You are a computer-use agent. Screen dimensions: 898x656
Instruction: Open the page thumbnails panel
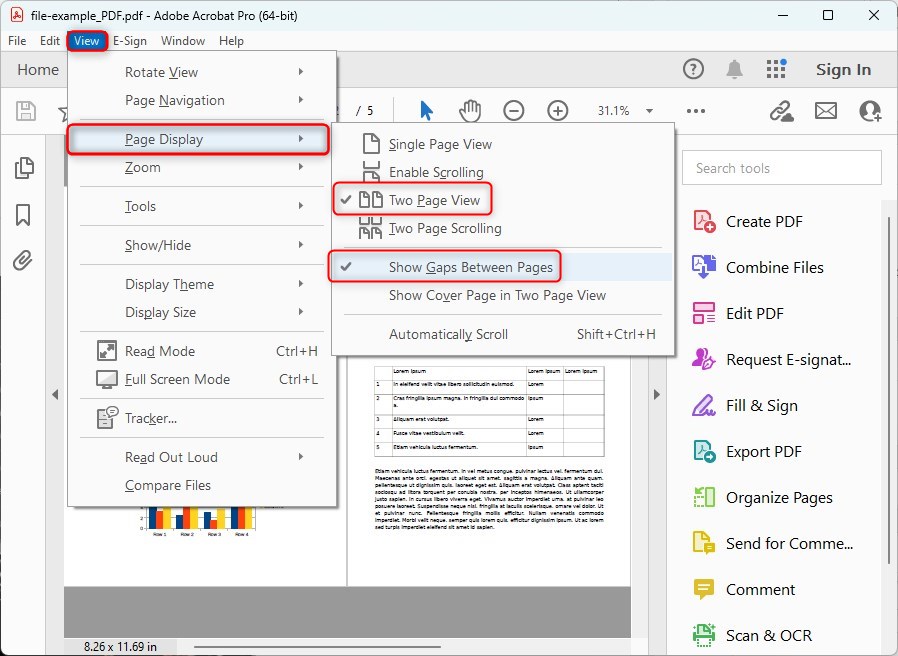click(24, 168)
